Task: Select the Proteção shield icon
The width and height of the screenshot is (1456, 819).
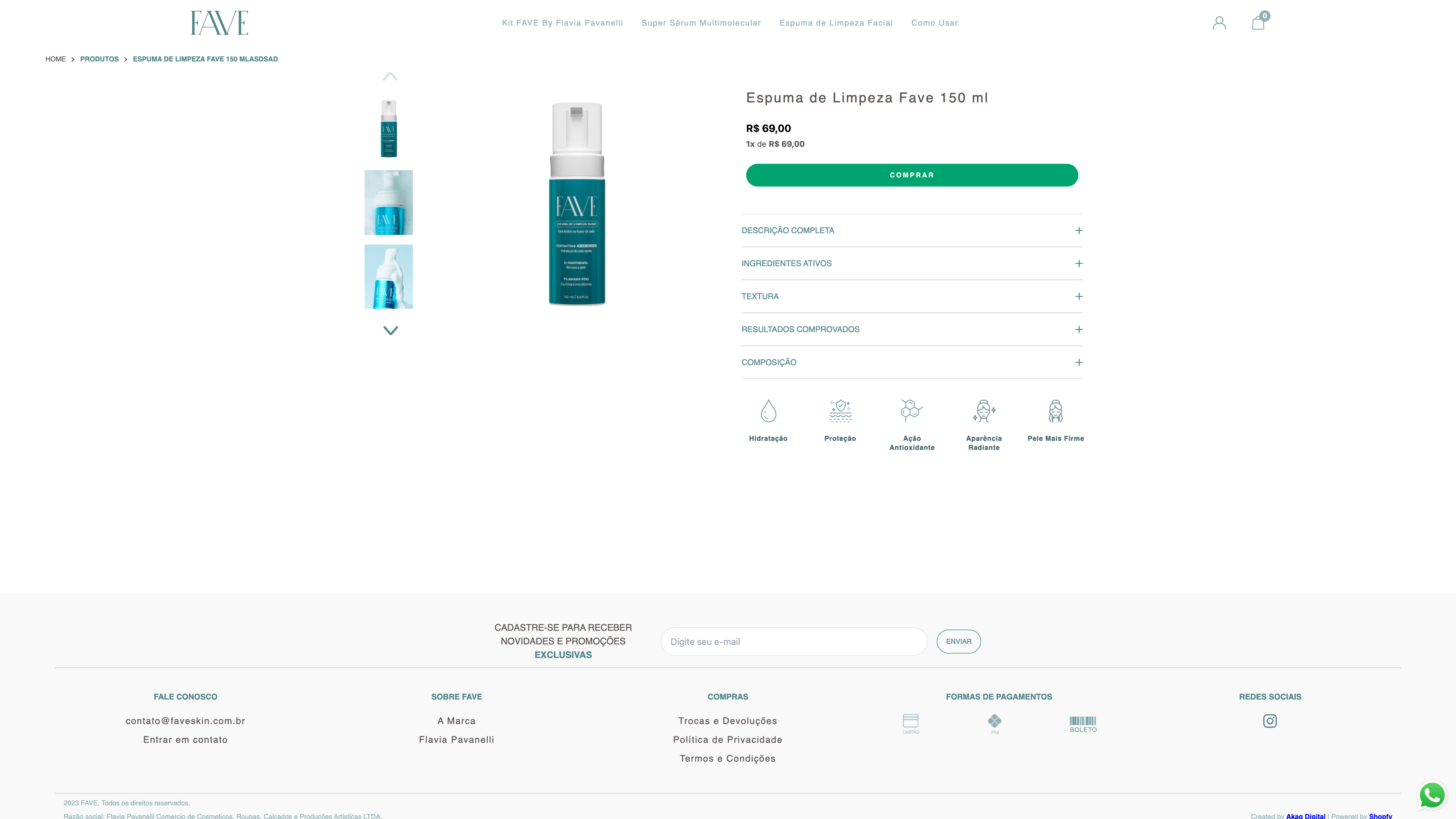Action: [840, 411]
